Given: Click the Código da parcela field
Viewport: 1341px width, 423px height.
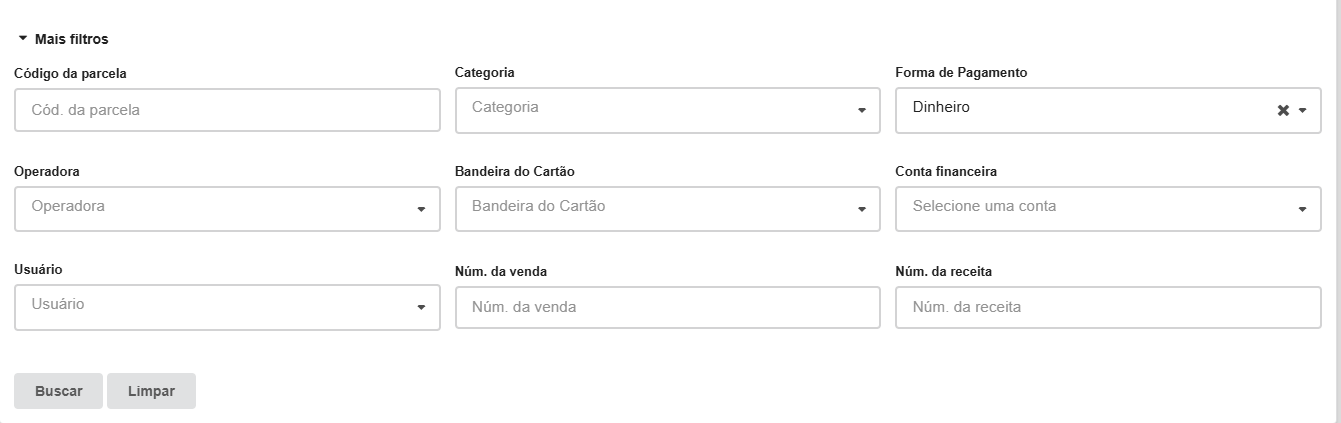Looking at the screenshot, I should pos(227,110).
